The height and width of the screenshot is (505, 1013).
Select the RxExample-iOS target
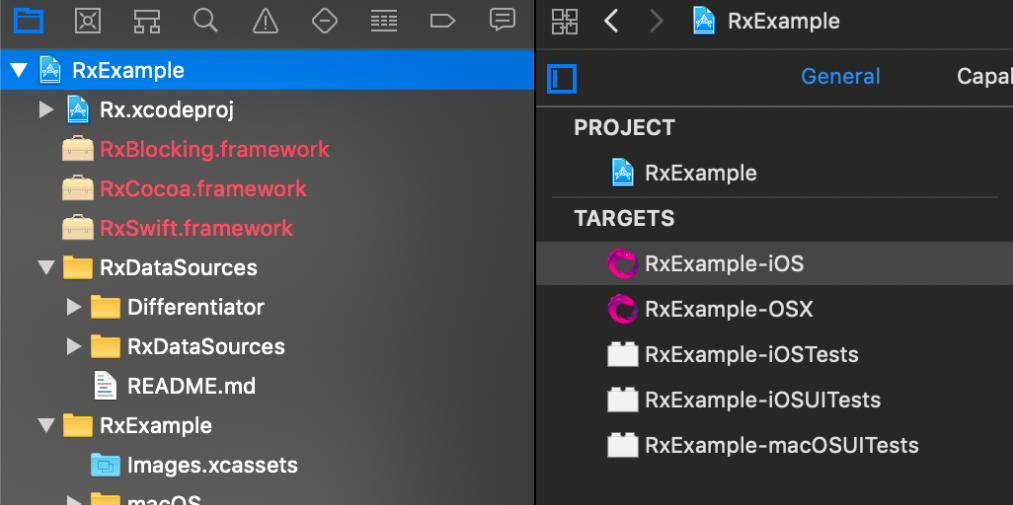click(x=775, y=263)
